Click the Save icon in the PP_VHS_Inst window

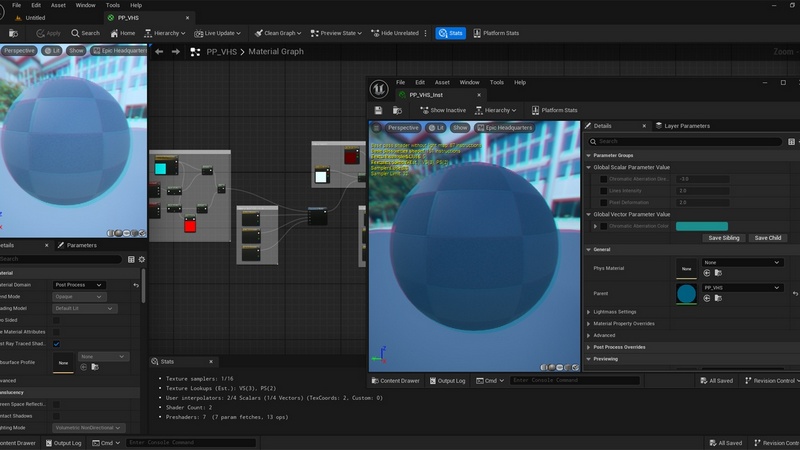tap(380, 110)
